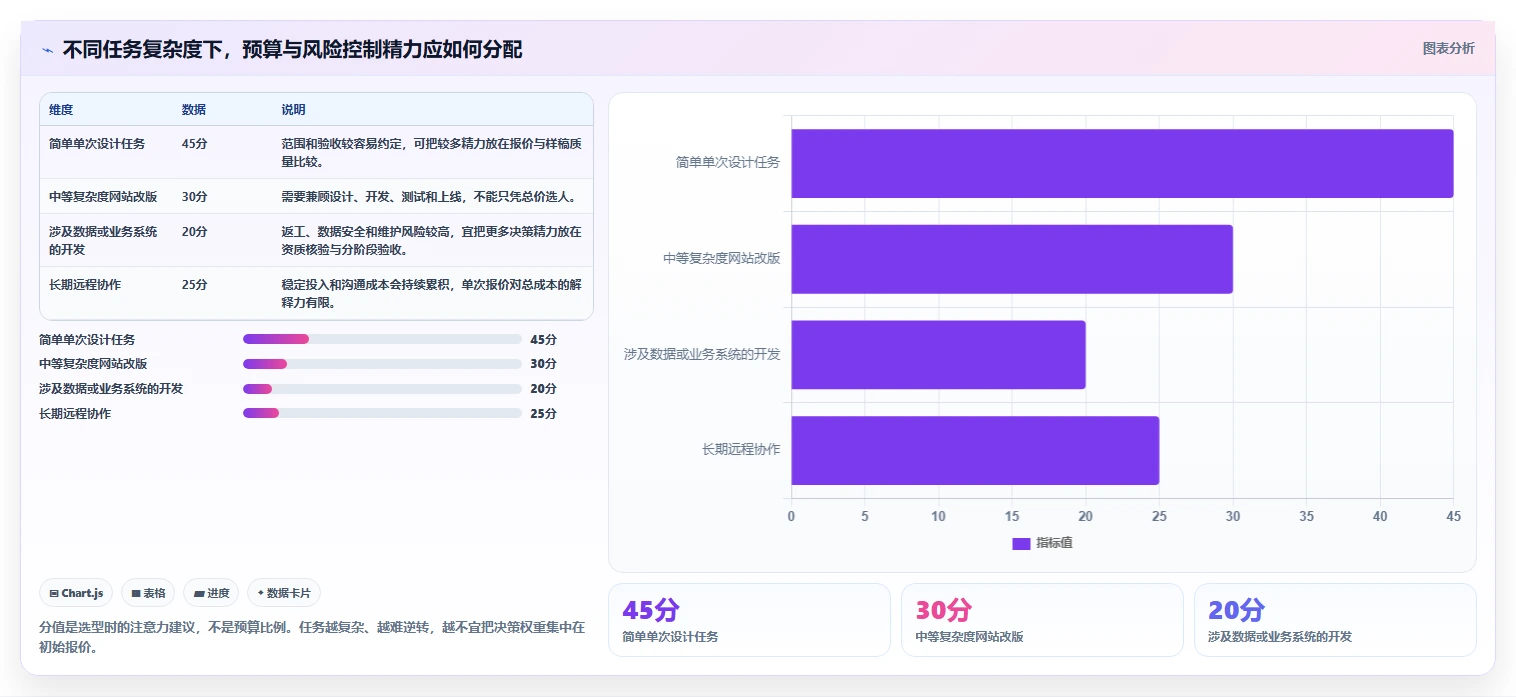Click the 30分 value next to the progress bar

pyautogui.click(x=543, y=364)
